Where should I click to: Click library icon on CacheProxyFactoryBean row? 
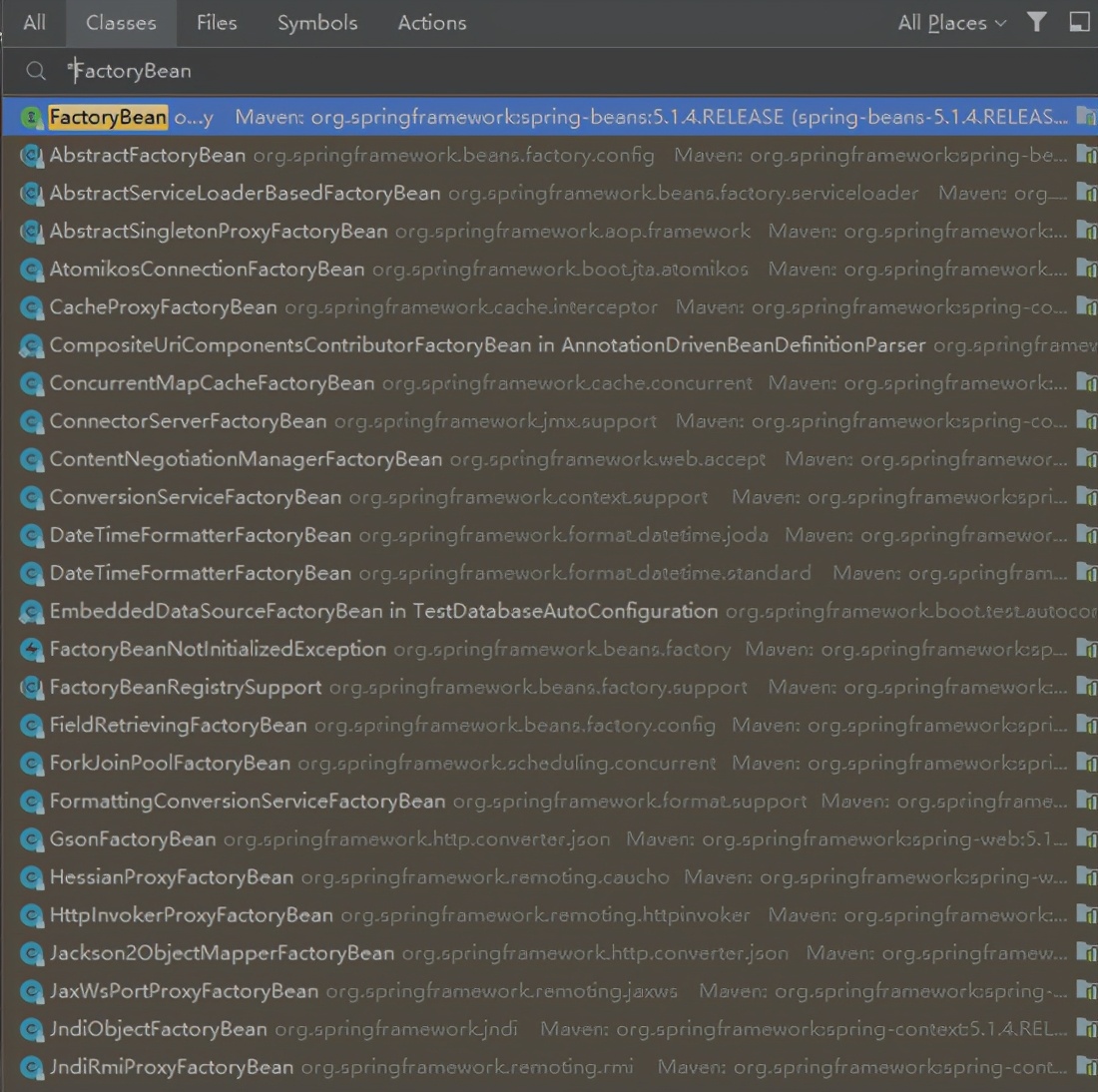pos(1086,306)
